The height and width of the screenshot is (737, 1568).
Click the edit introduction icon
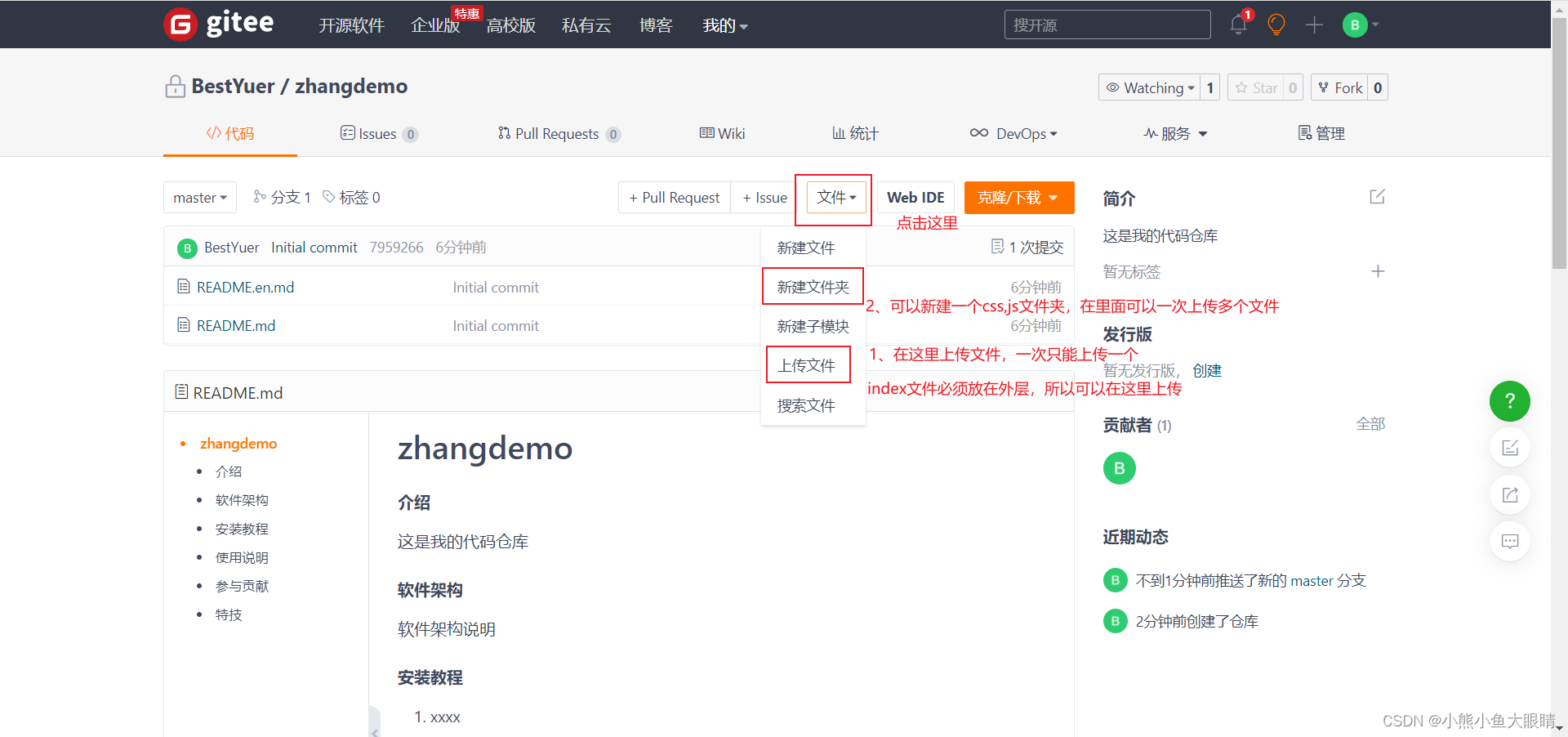click(1377, 197)
